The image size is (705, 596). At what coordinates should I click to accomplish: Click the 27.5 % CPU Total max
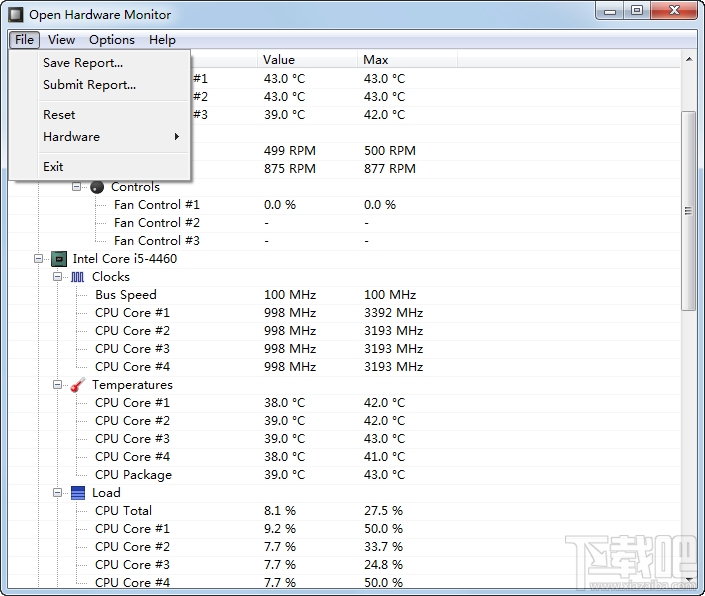[x=384, y=510]
